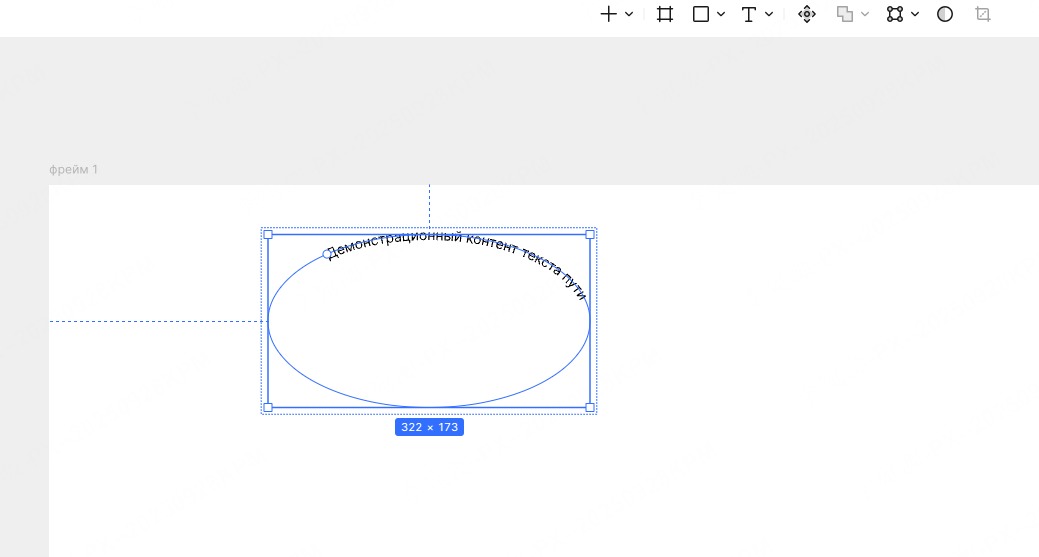Open the Insert tool dropdown chevron
This screenshot has height=557, width=1039.
click(629, 14)
